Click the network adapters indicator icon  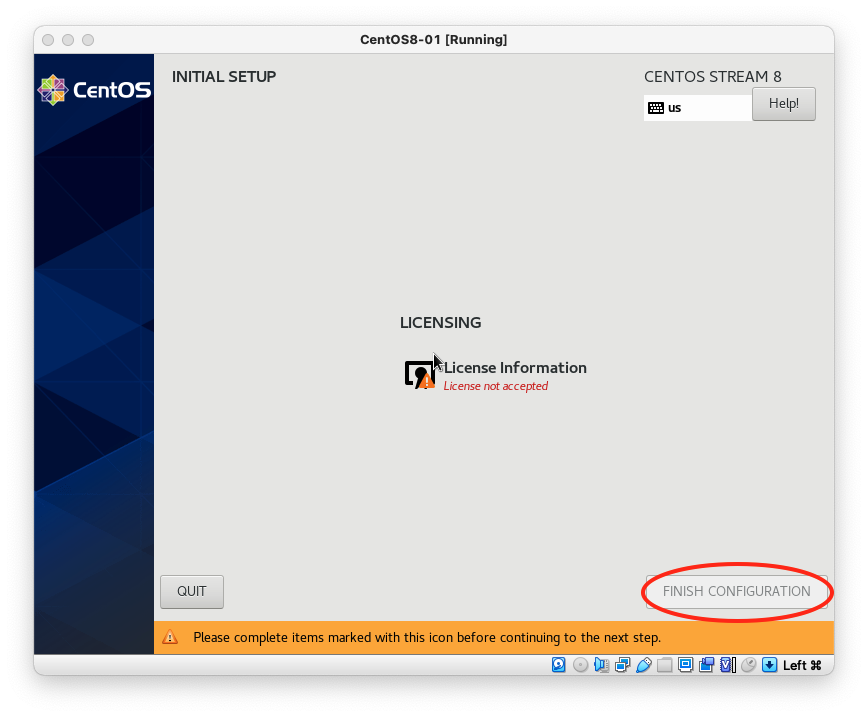point(622,664)
